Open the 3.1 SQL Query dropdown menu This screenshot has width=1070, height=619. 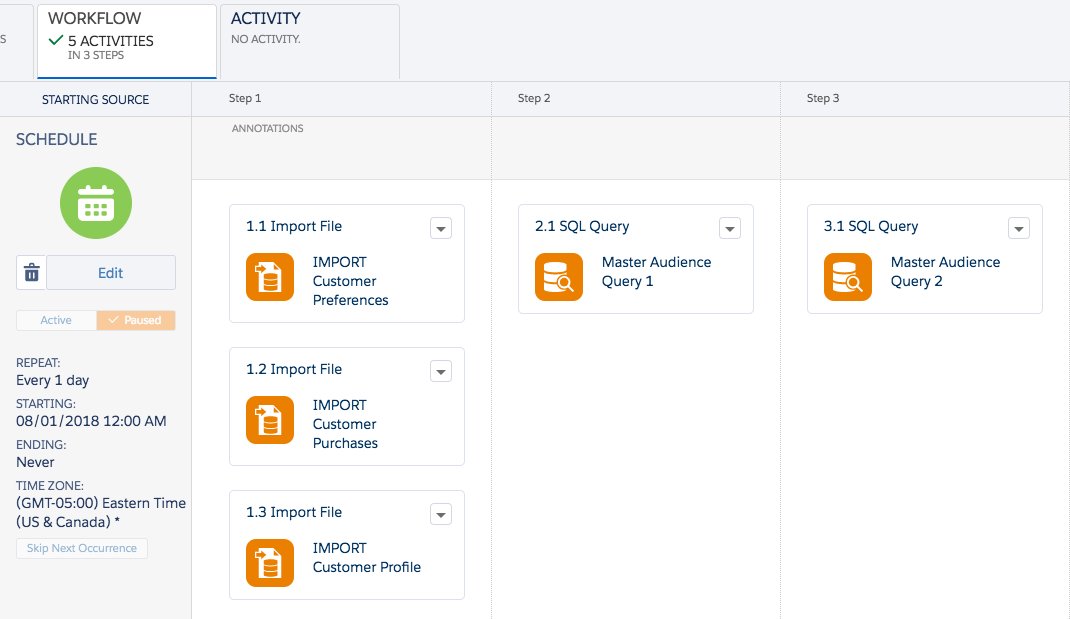tap(1019, 229)
